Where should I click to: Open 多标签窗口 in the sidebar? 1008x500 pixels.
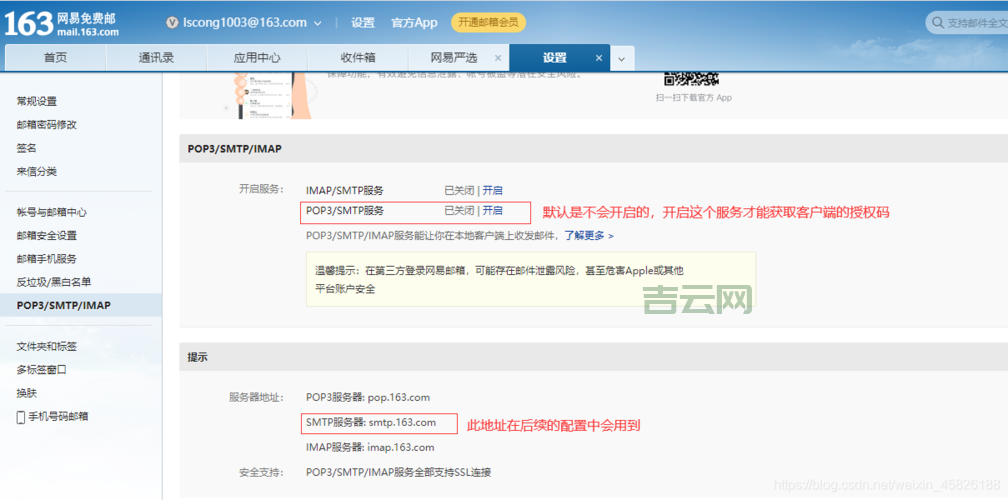[42, 370]
